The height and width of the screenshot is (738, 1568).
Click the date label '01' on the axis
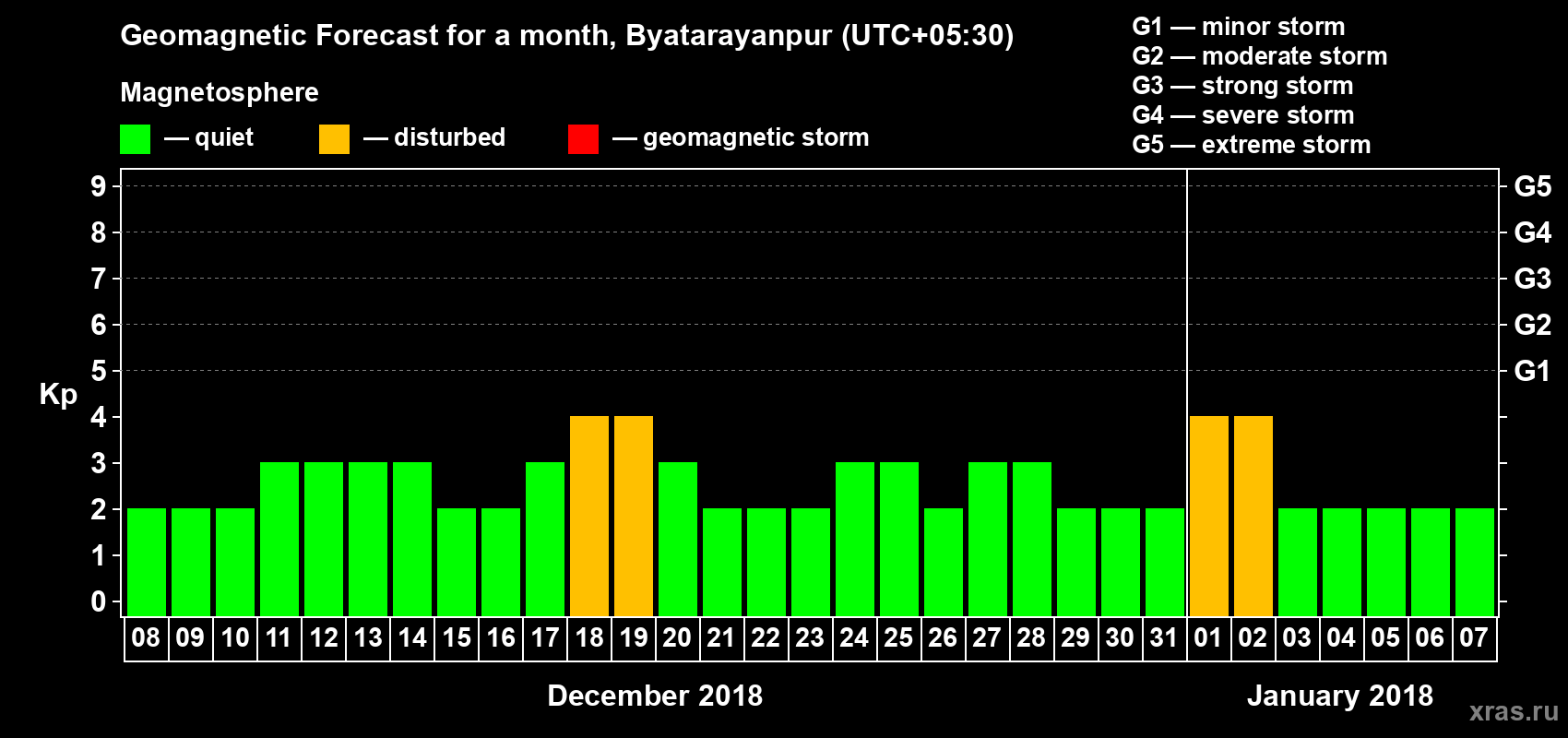(x=1208, y=638)
